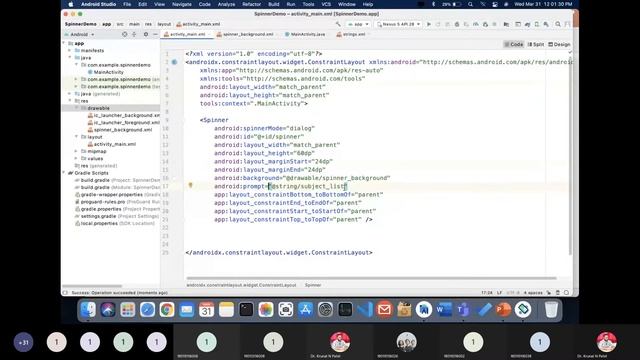Switch editor to Split view
The image size is (640, 360).
tap(536, 44)
